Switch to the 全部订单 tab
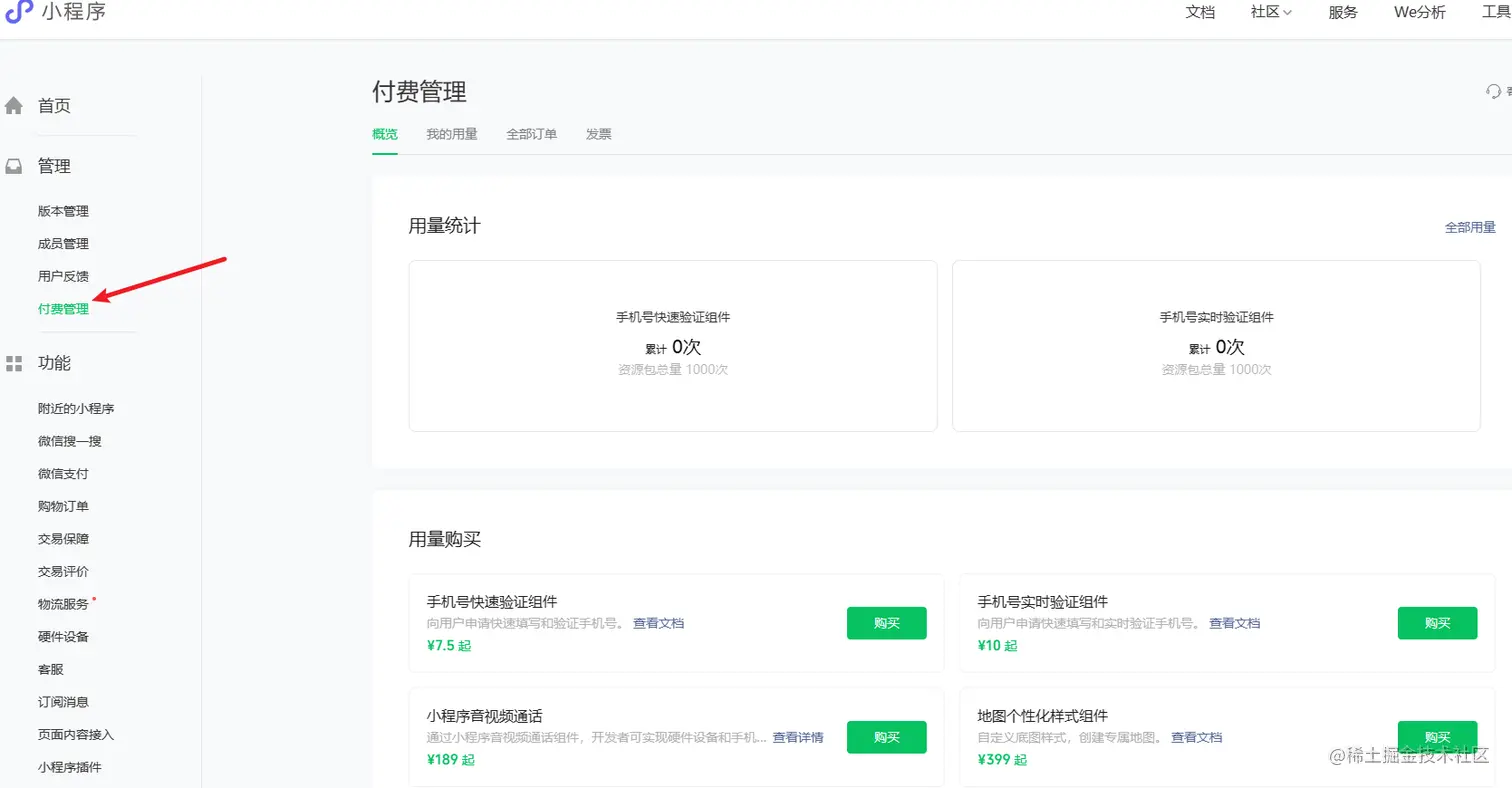Screen dimensions: 1512x788 coord(532,134)
